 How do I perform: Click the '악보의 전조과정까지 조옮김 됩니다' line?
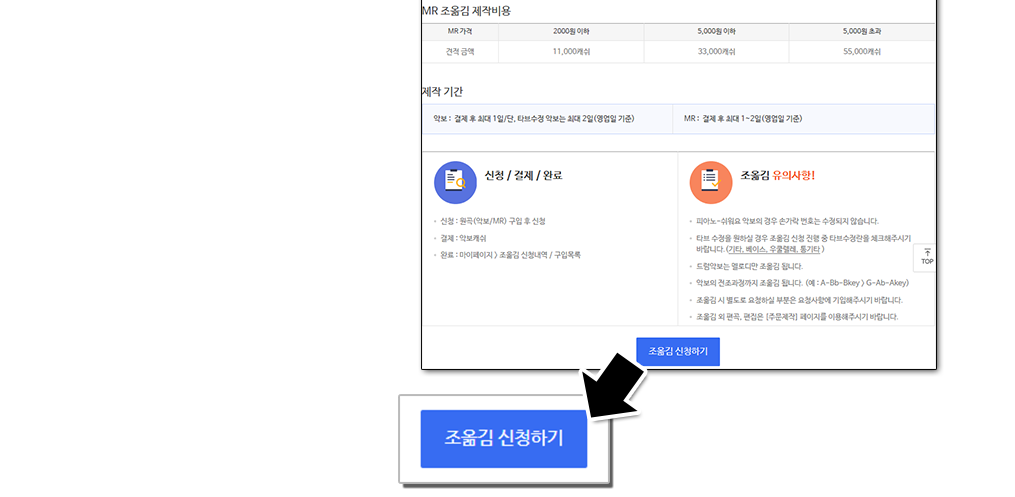tap(802, 283)
